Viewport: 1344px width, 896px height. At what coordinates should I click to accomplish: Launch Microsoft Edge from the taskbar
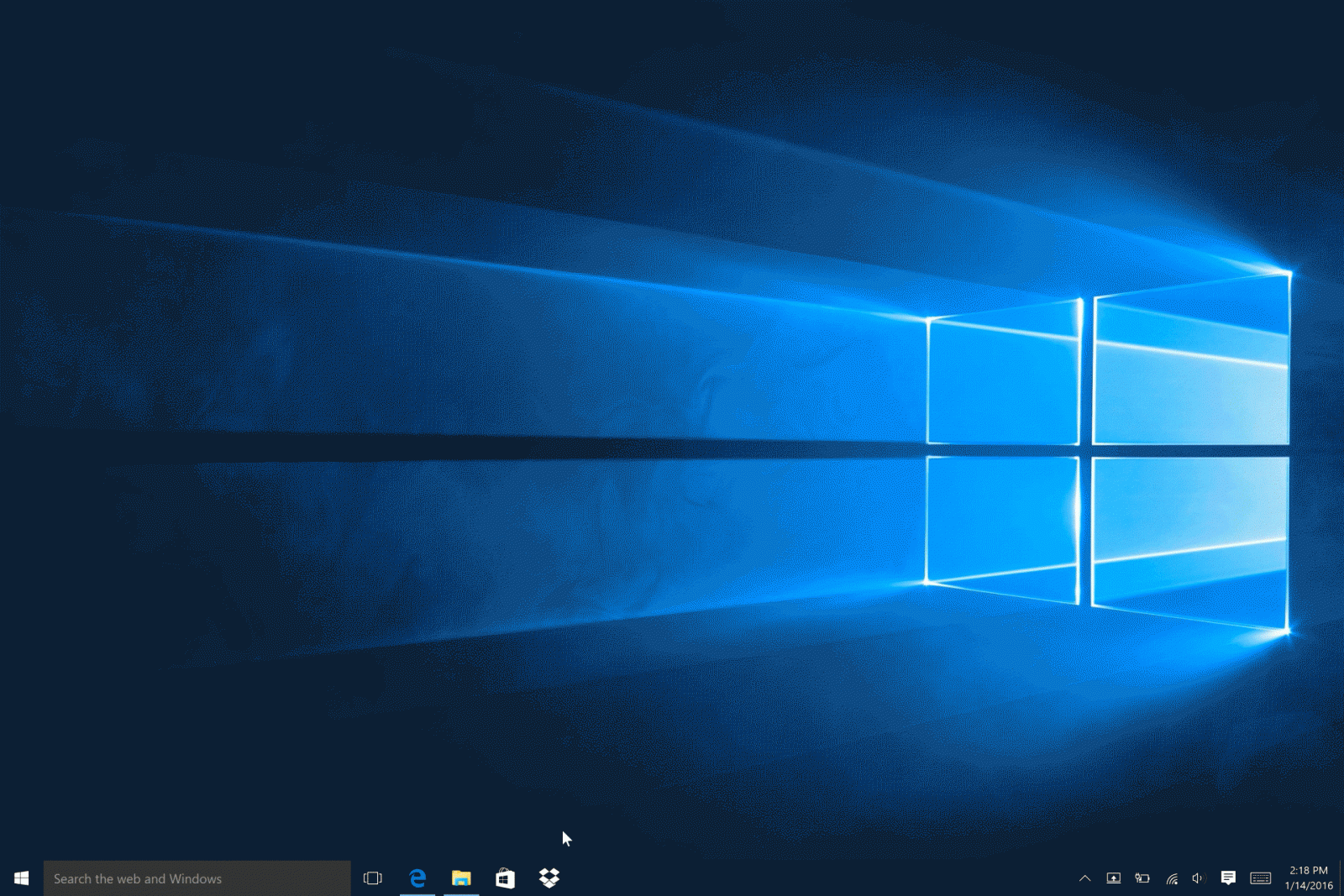[417, 878]
